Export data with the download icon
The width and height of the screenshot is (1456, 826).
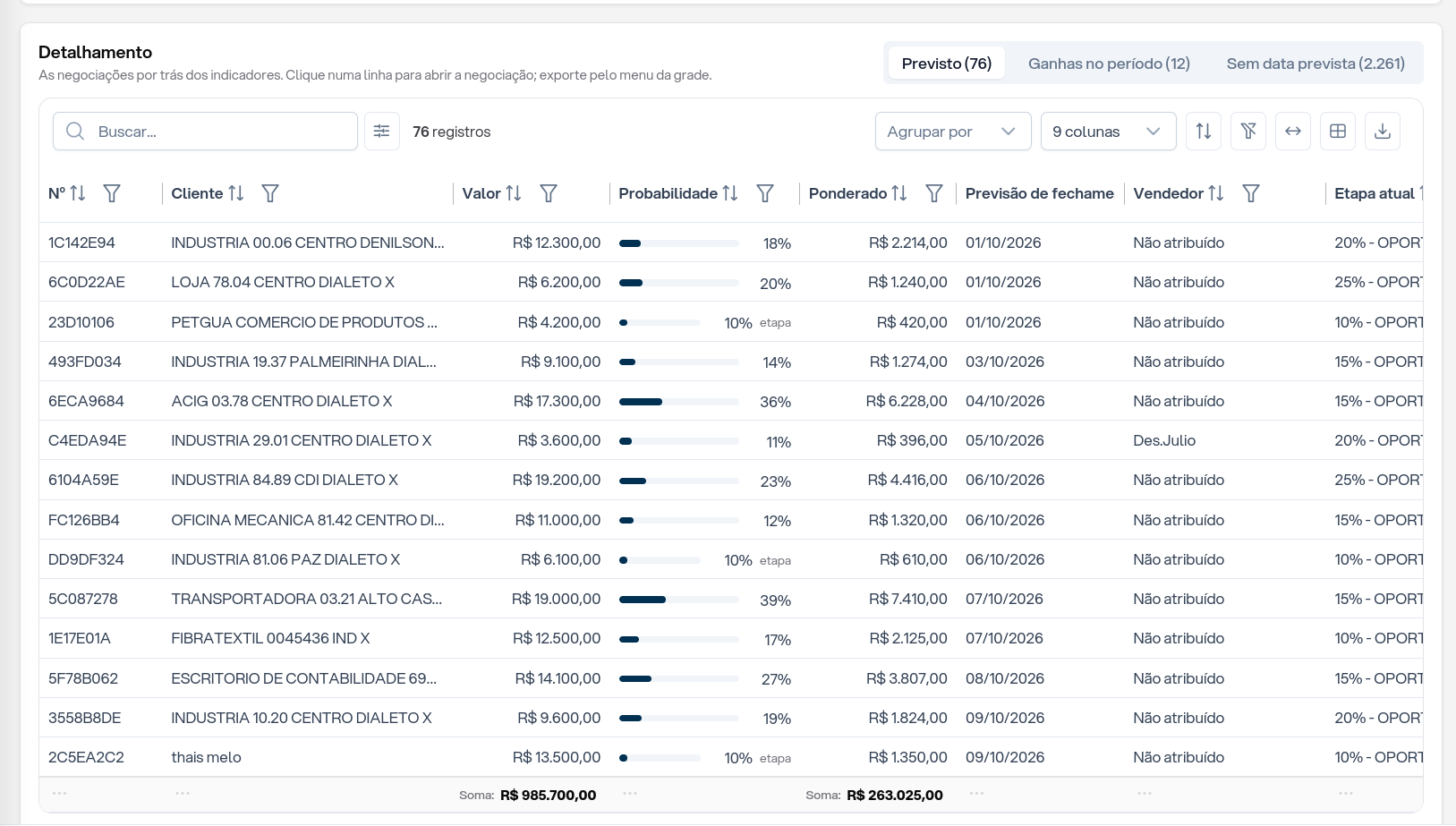click(1383, 132)
